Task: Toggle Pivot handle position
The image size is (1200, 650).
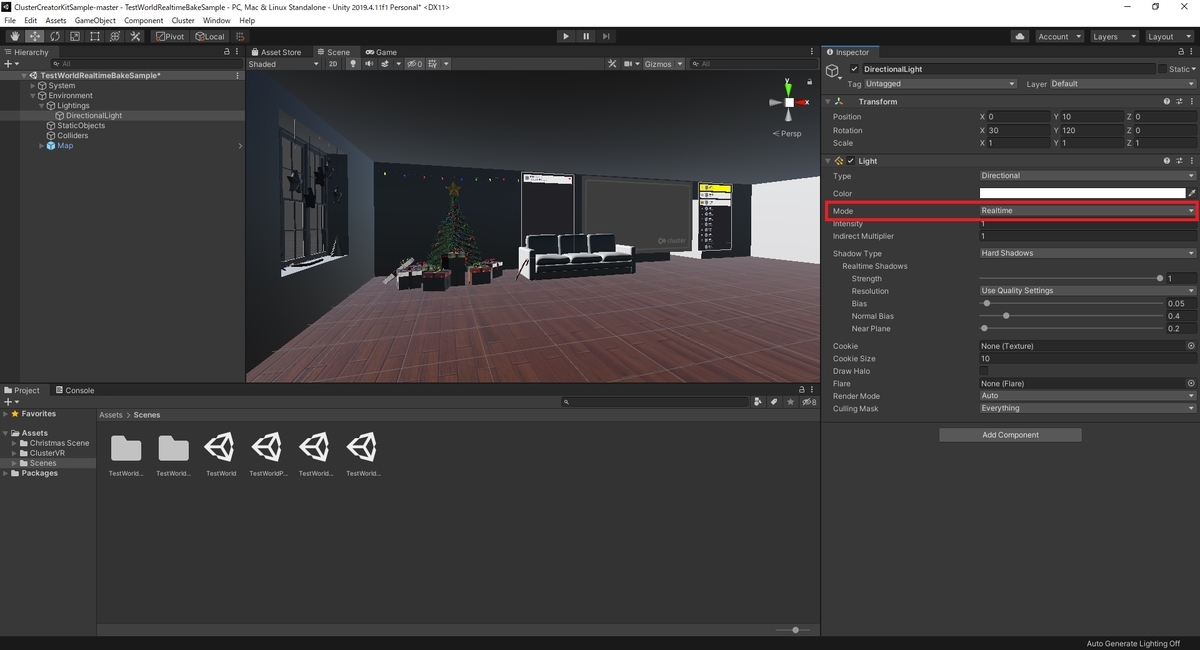Action: pyautogui.click(x=169, y=36)
